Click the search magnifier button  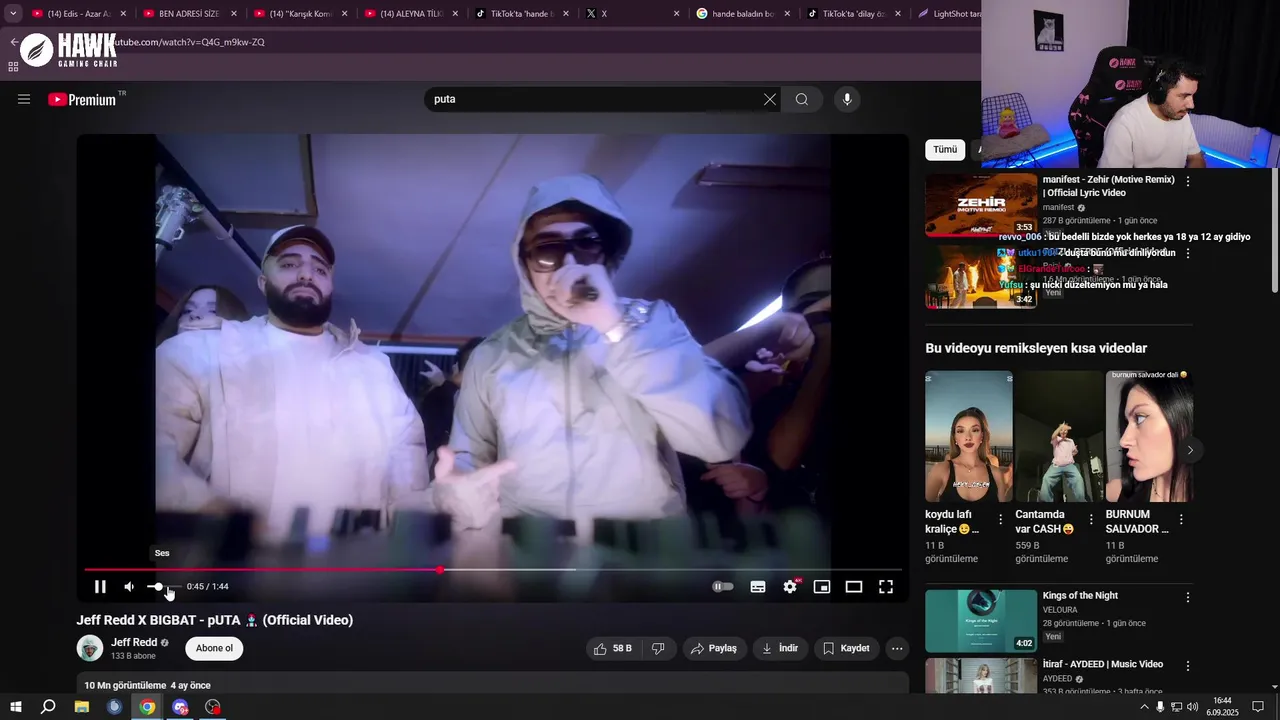(802, 99)
